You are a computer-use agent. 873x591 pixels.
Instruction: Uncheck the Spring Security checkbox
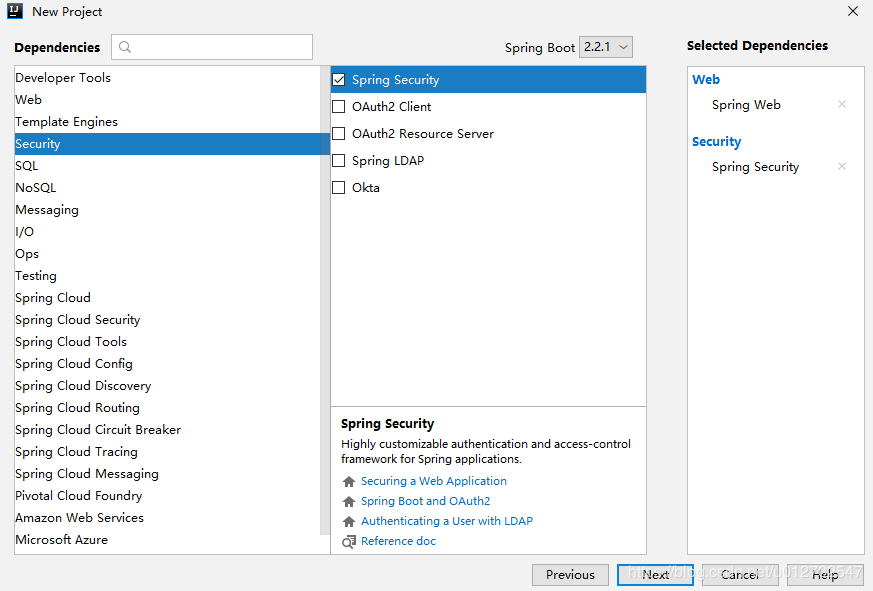339,80
